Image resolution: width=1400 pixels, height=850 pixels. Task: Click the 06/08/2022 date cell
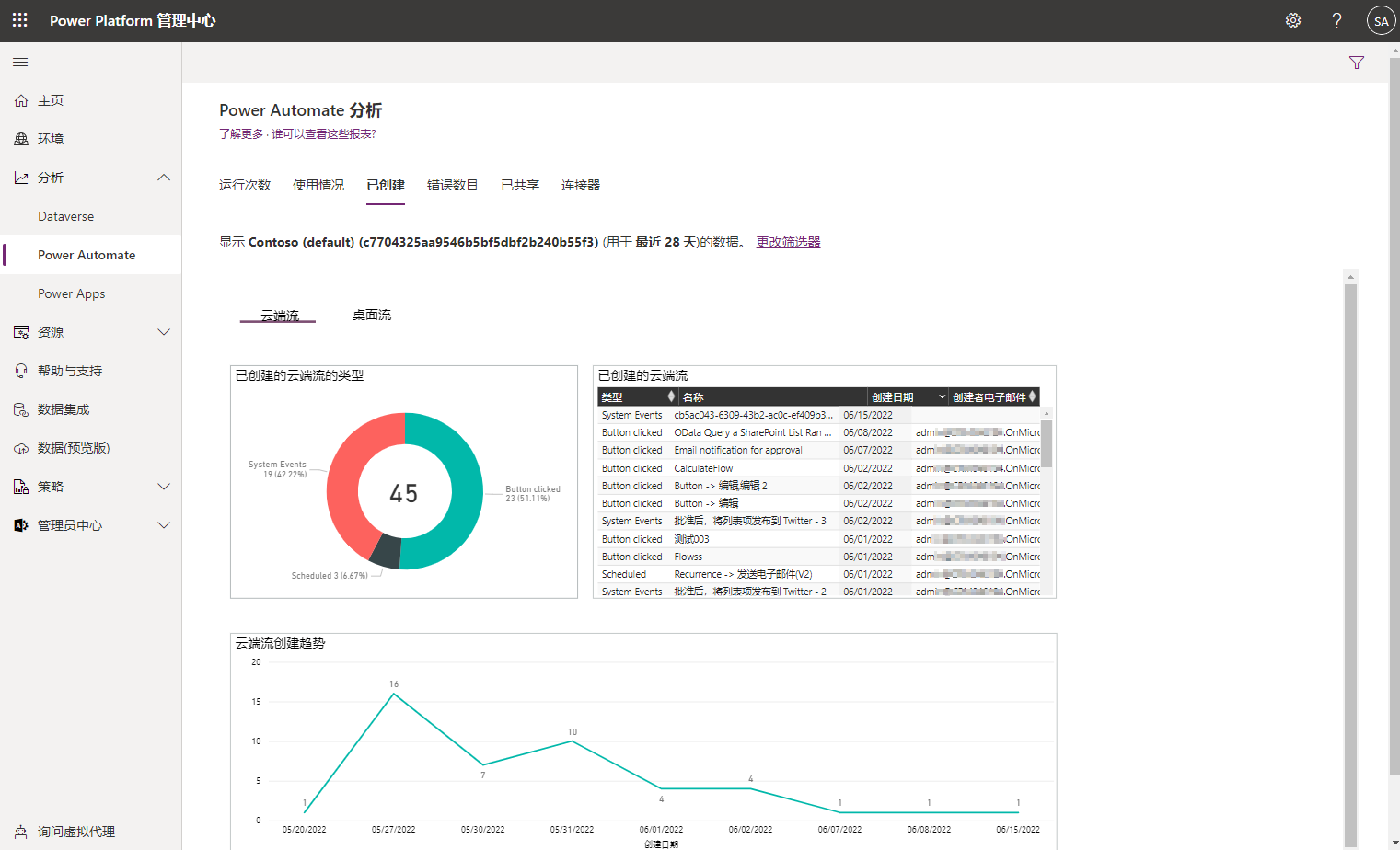tap(868, 432)
